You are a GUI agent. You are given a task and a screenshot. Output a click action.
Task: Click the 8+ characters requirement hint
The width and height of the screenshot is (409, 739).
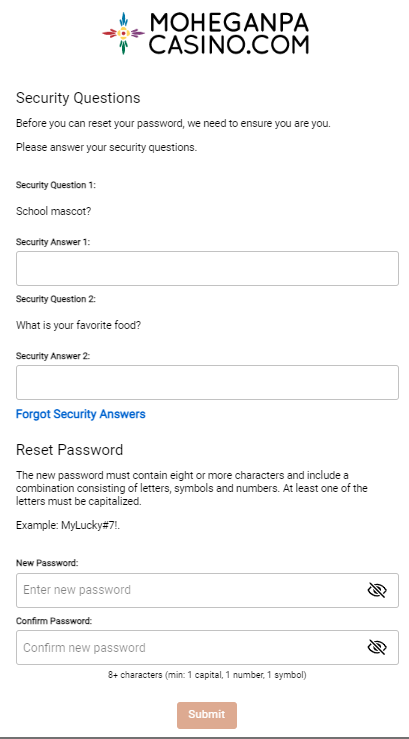pos(207,675)
